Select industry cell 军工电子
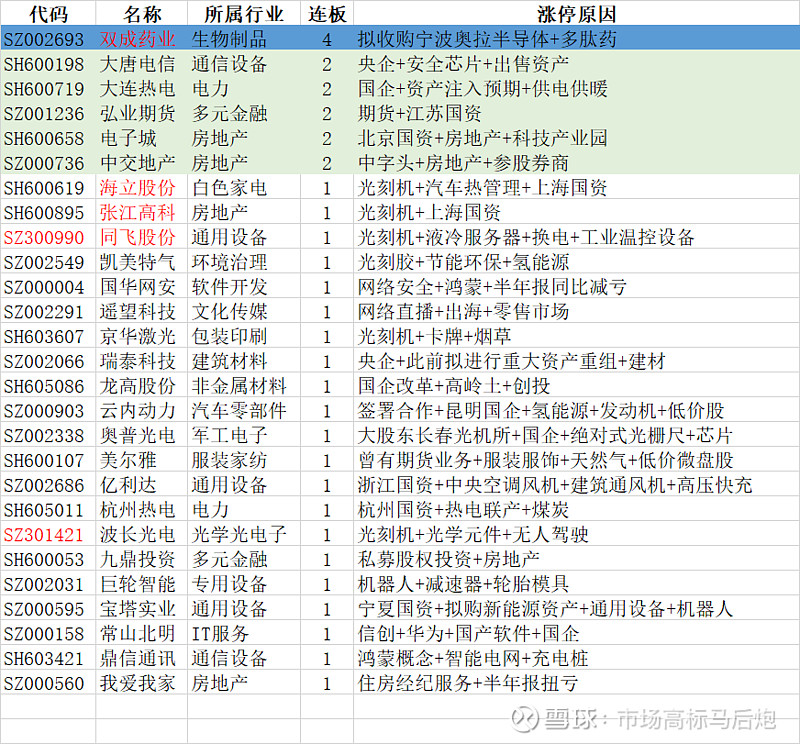 pos(229,436)
